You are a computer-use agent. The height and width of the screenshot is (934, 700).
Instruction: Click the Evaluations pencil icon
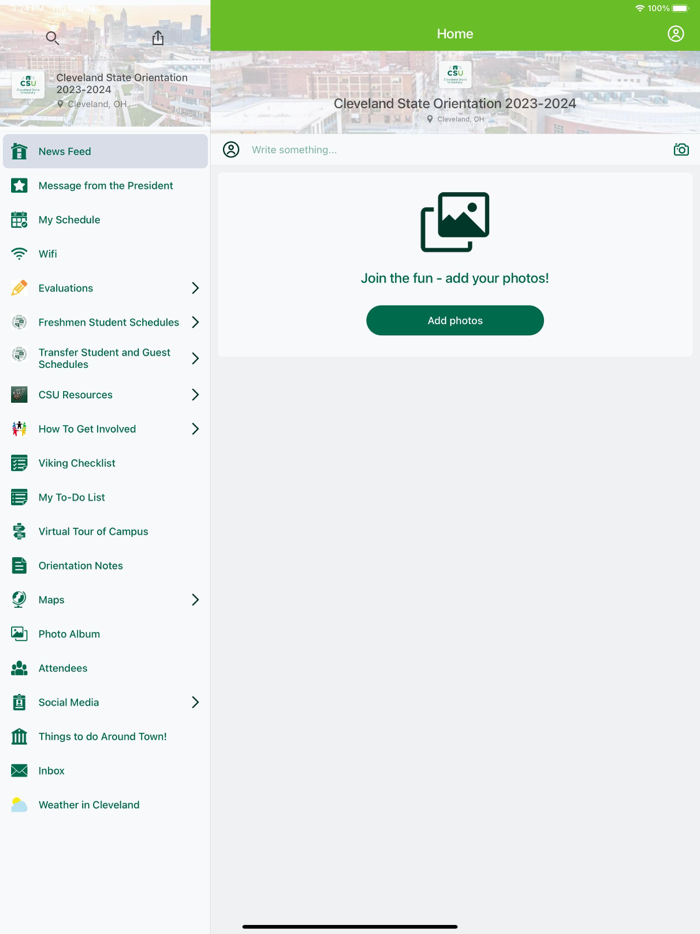tap(19, 288)
